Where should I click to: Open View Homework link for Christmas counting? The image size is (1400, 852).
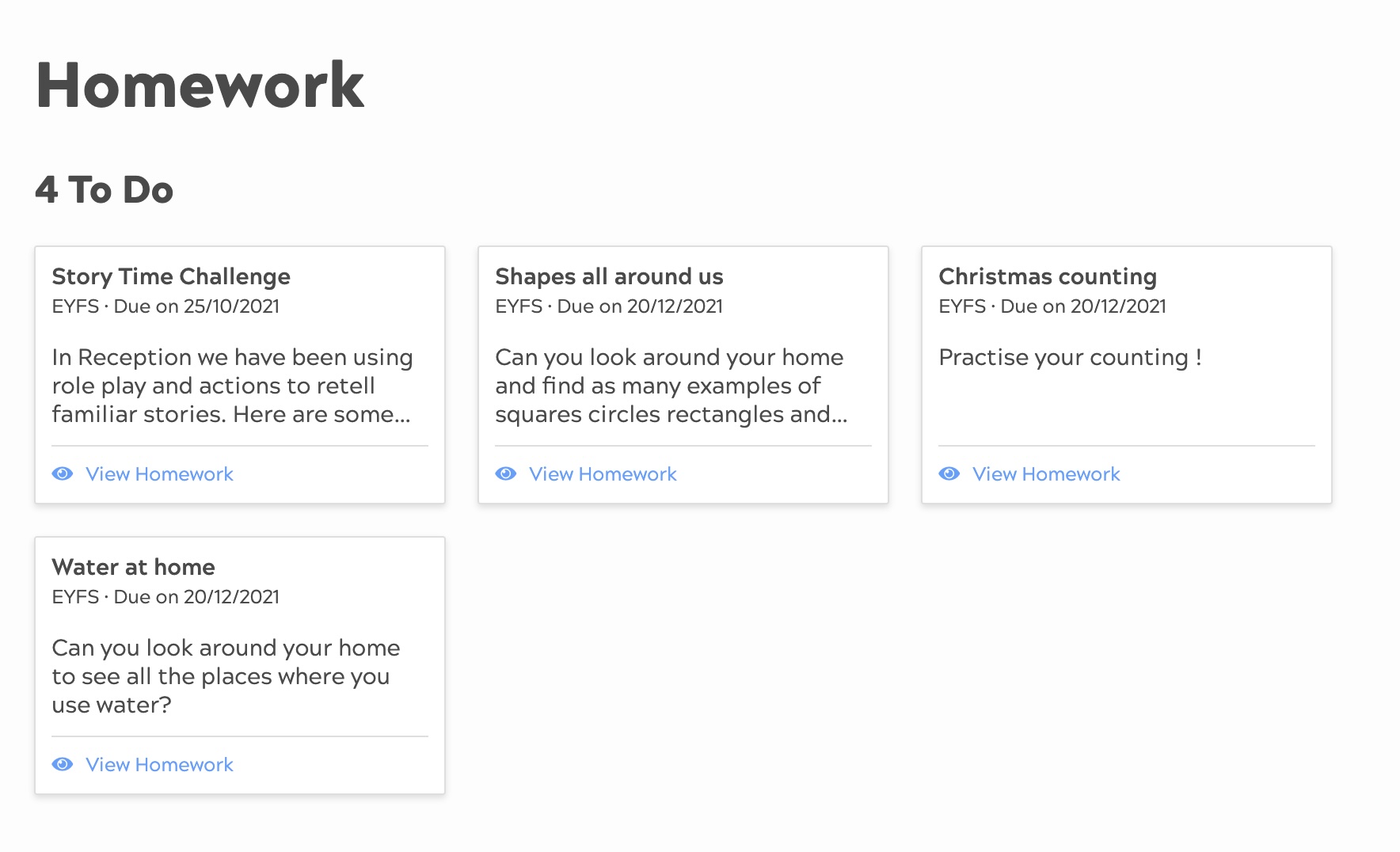point(1046,474)
